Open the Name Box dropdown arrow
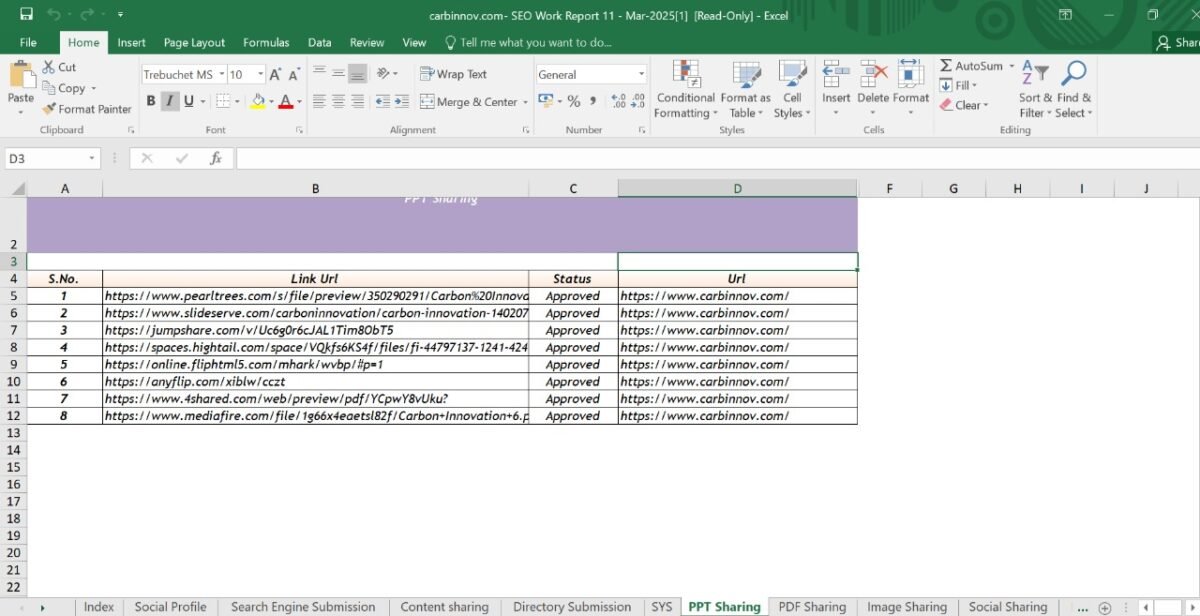 click(92, 158)
